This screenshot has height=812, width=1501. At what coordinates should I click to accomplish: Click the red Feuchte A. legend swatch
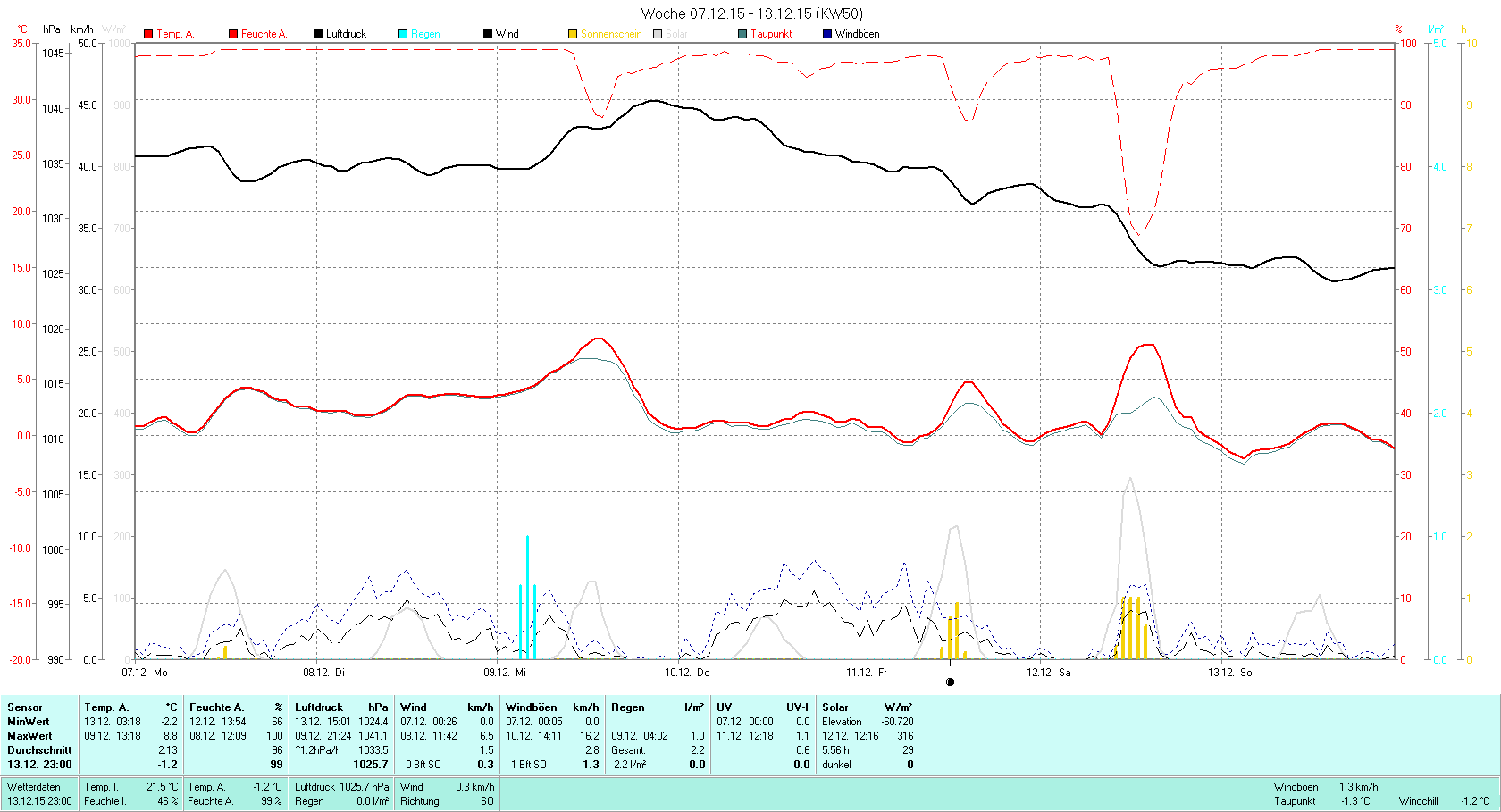tap(233, 34)
